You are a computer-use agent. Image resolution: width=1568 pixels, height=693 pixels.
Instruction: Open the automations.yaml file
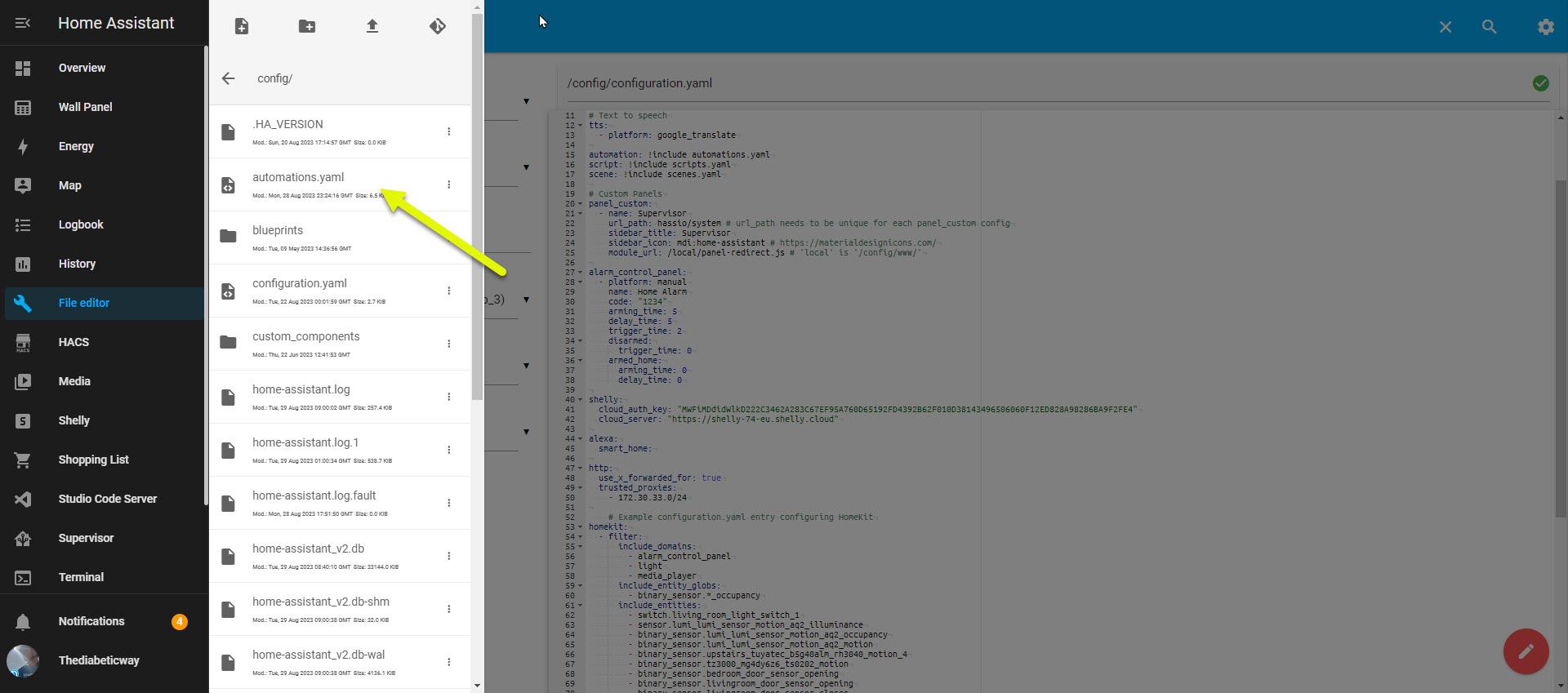point(298,177)
